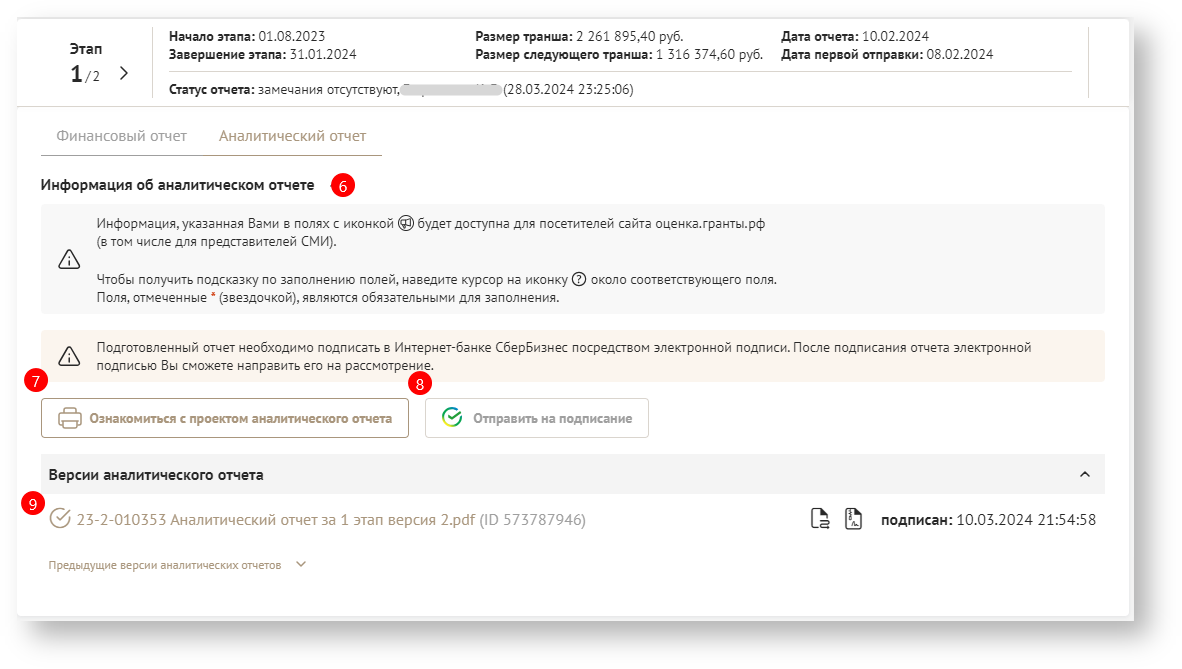
Task: Collapse the Версии аналитического отчета section
Action: [1085, 474]
